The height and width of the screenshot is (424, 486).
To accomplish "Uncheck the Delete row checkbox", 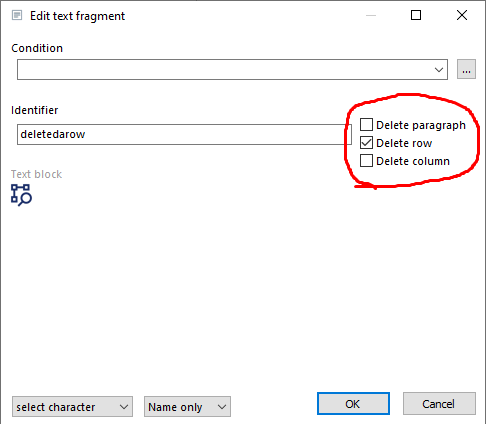I will (366, 143).
